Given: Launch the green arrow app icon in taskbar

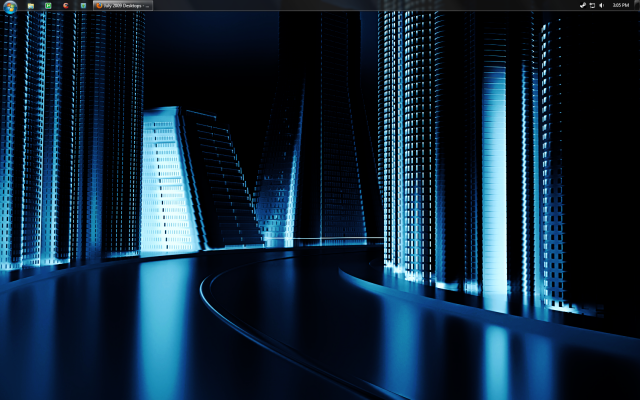Looking at the screenshot, I should coord(83,6).
